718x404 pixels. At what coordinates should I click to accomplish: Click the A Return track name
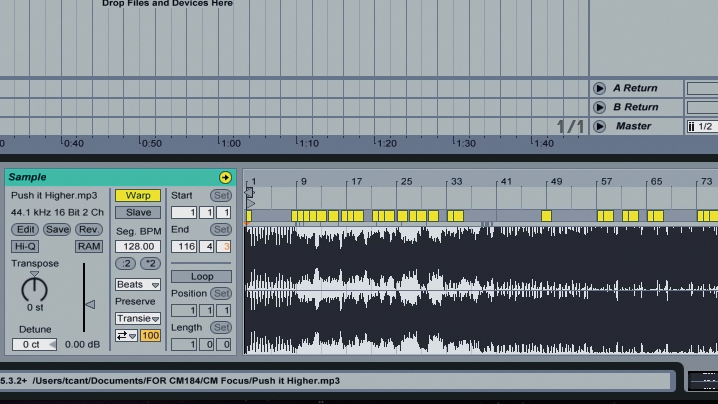[635, 88]
